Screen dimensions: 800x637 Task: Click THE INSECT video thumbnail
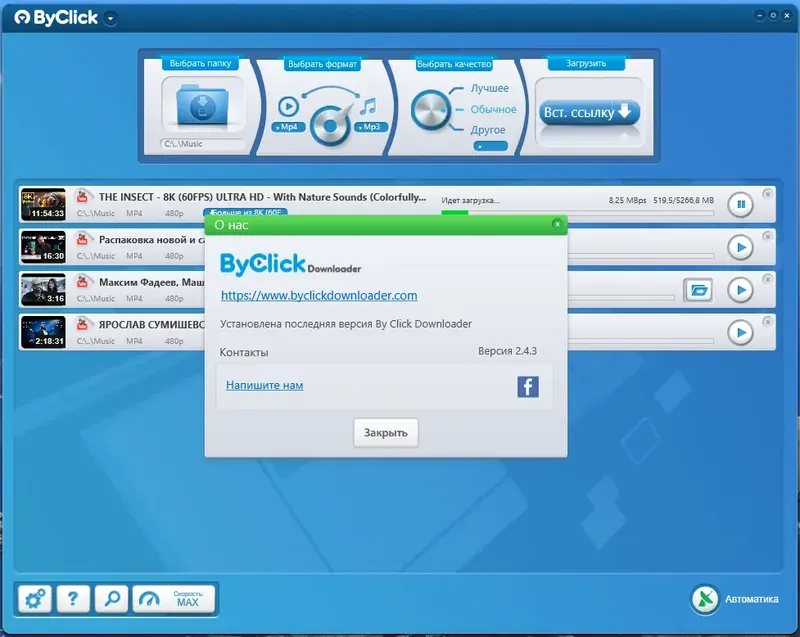pos(43,205)
